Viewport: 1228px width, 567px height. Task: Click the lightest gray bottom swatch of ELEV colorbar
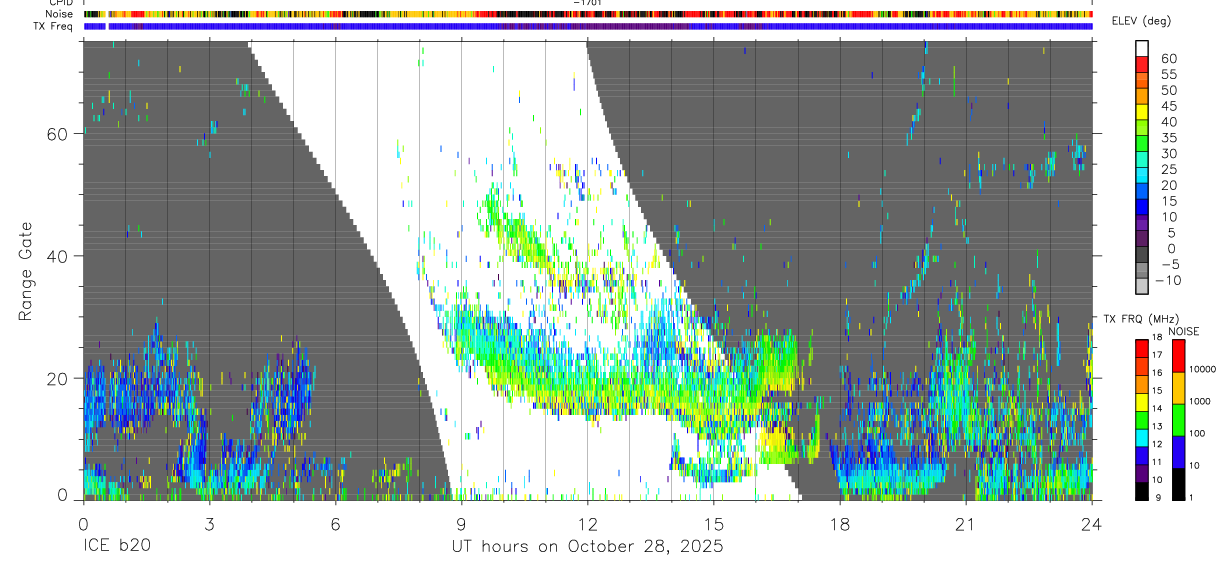coord(1142,286)
